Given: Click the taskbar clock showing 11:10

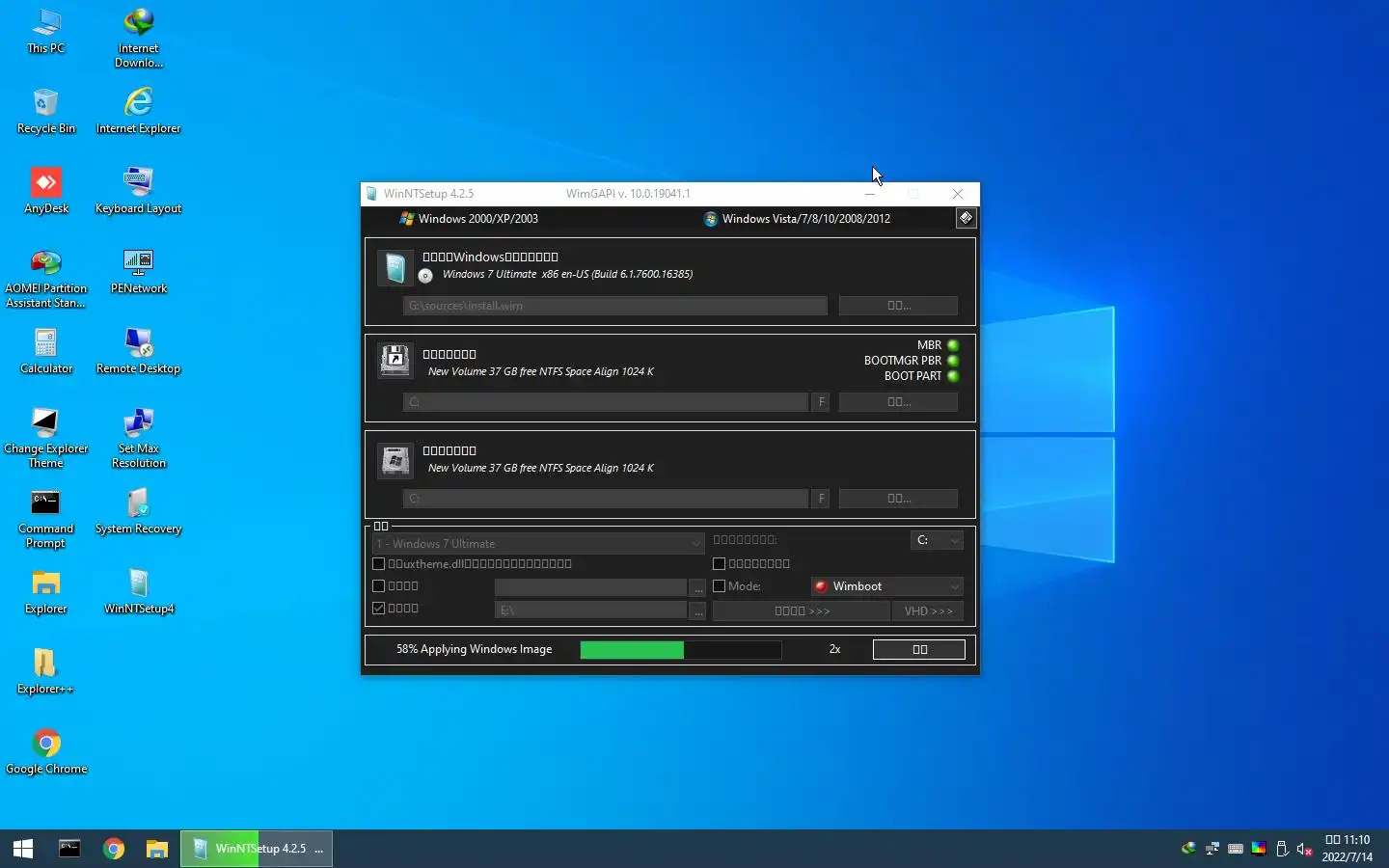Looking at the screenshot, I should click(x=1347, y=849).
